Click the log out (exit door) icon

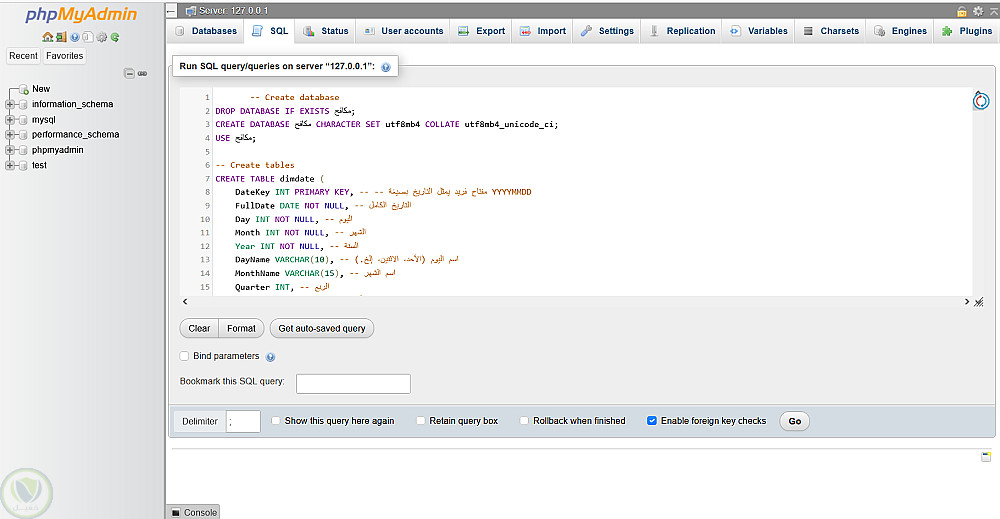61,37
